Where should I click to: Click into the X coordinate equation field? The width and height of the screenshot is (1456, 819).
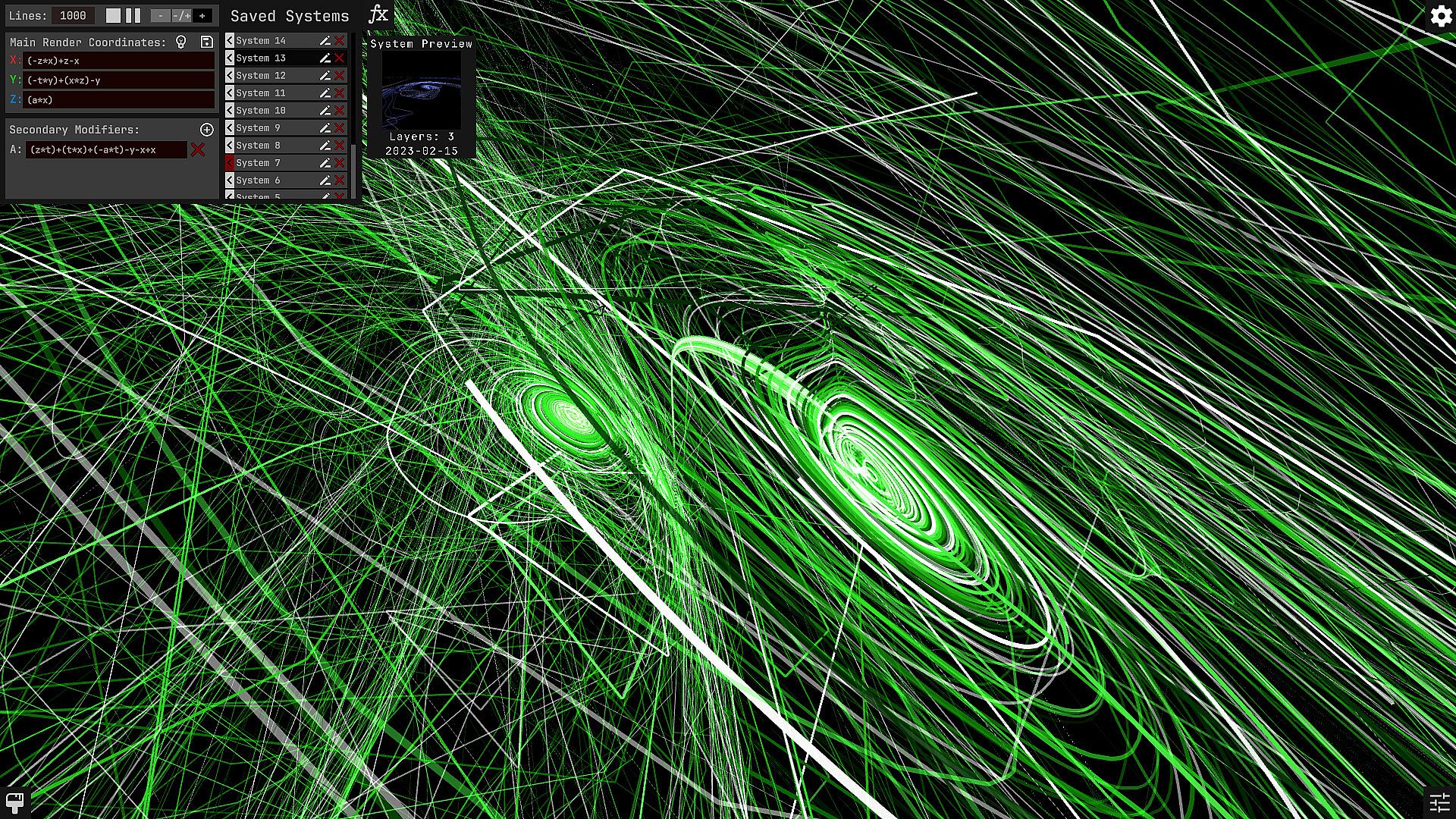(119, 61)
